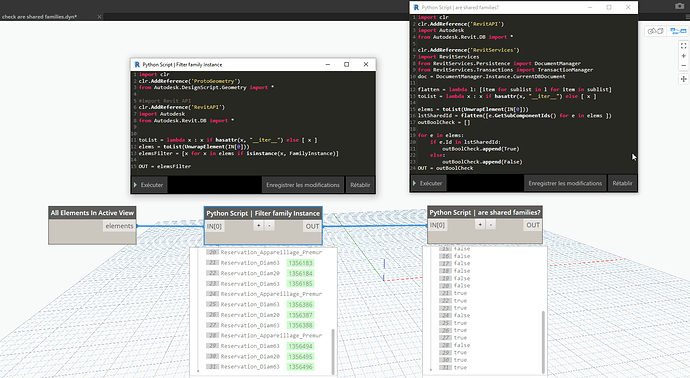Click element ID 1356496 in preview list
Screen dimensions: 690x378
(x=301, y=367)
